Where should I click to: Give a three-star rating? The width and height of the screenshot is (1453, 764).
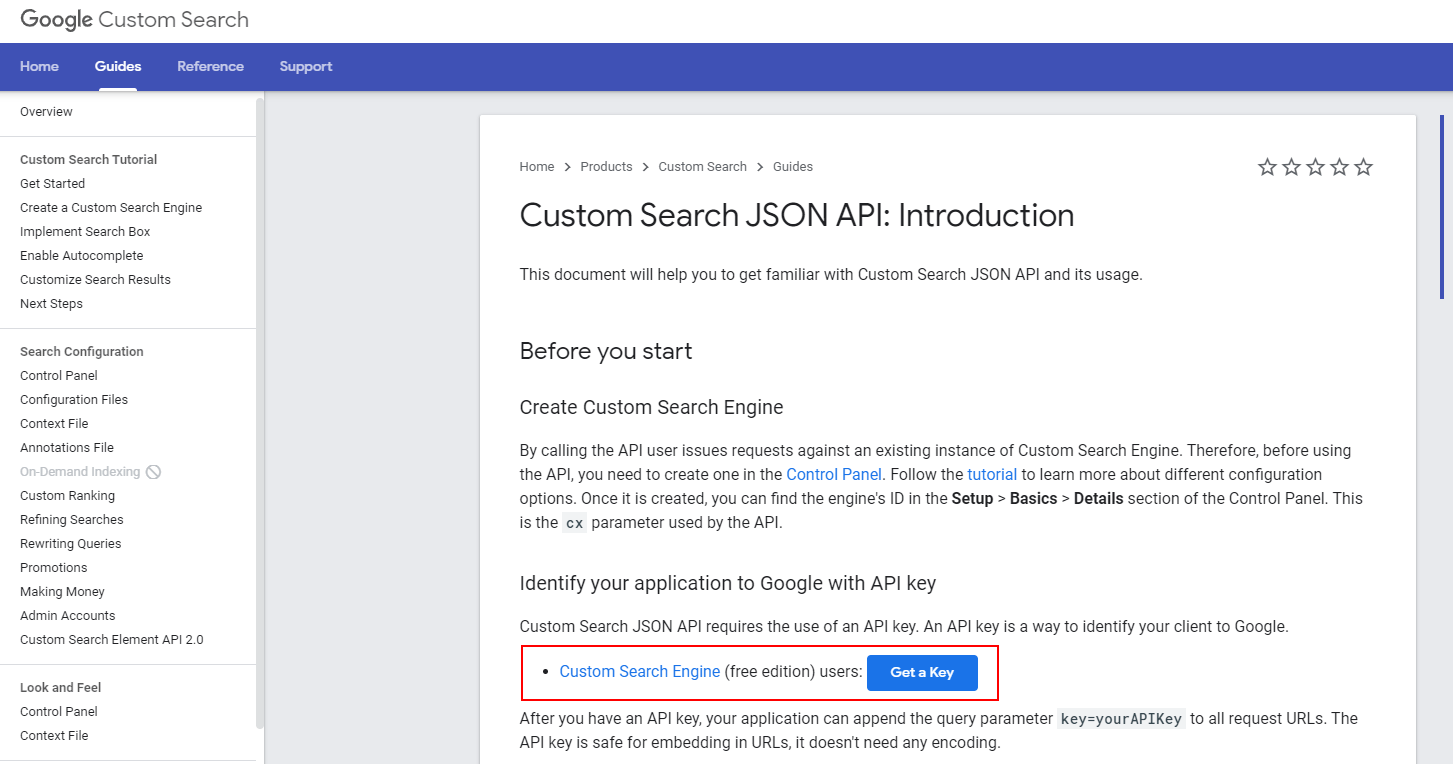click(1315, 167)
